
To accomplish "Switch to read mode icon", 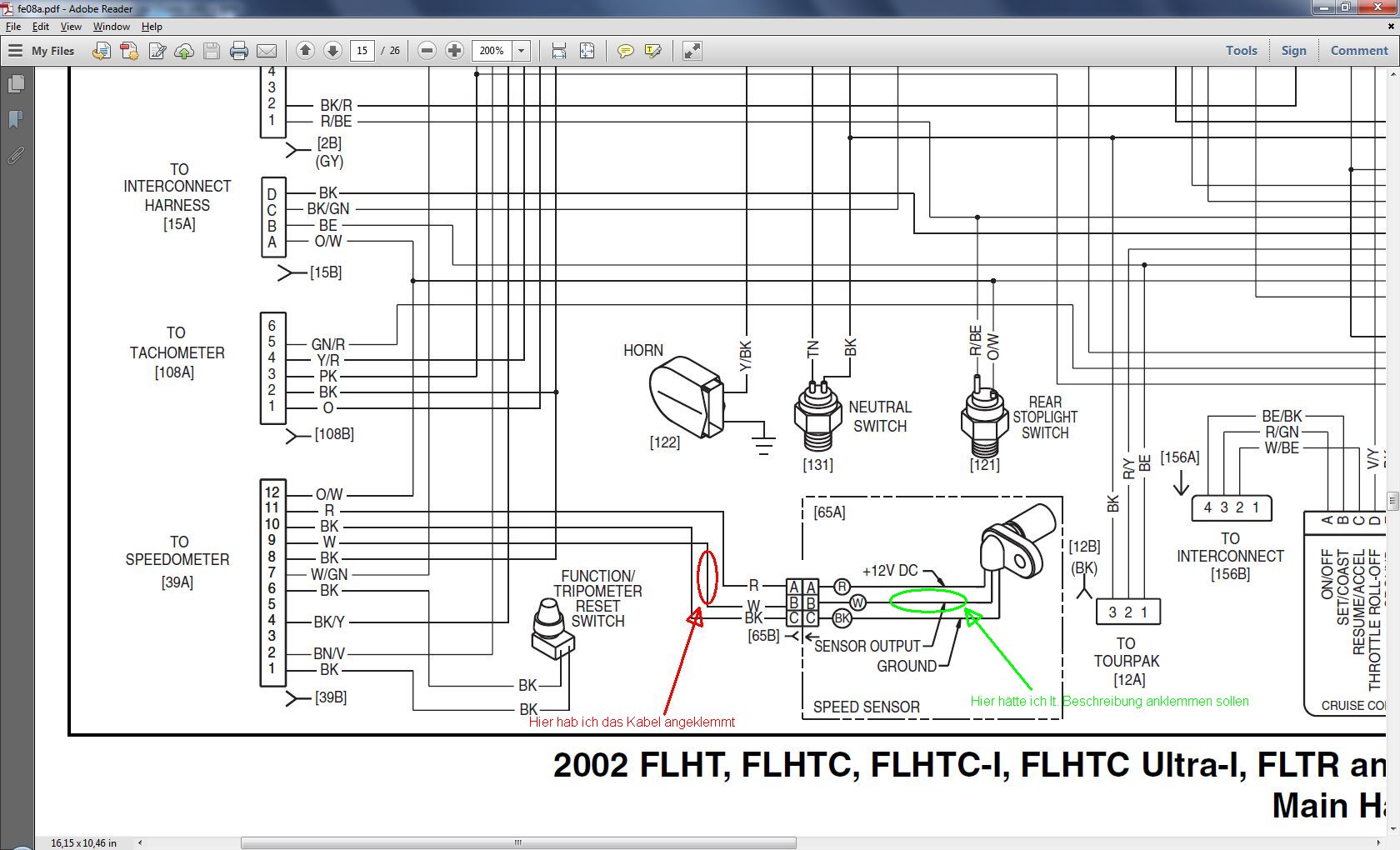I will tap(692, 51).
